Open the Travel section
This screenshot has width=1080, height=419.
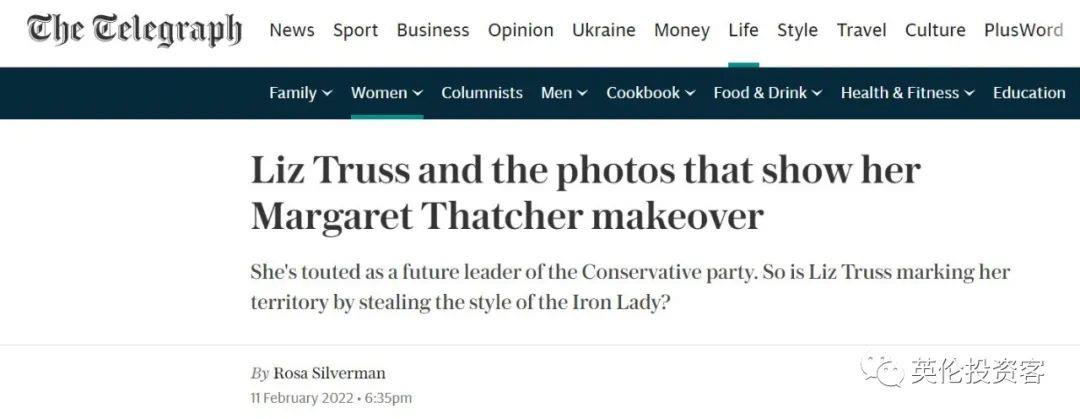(x=861, y=30)
